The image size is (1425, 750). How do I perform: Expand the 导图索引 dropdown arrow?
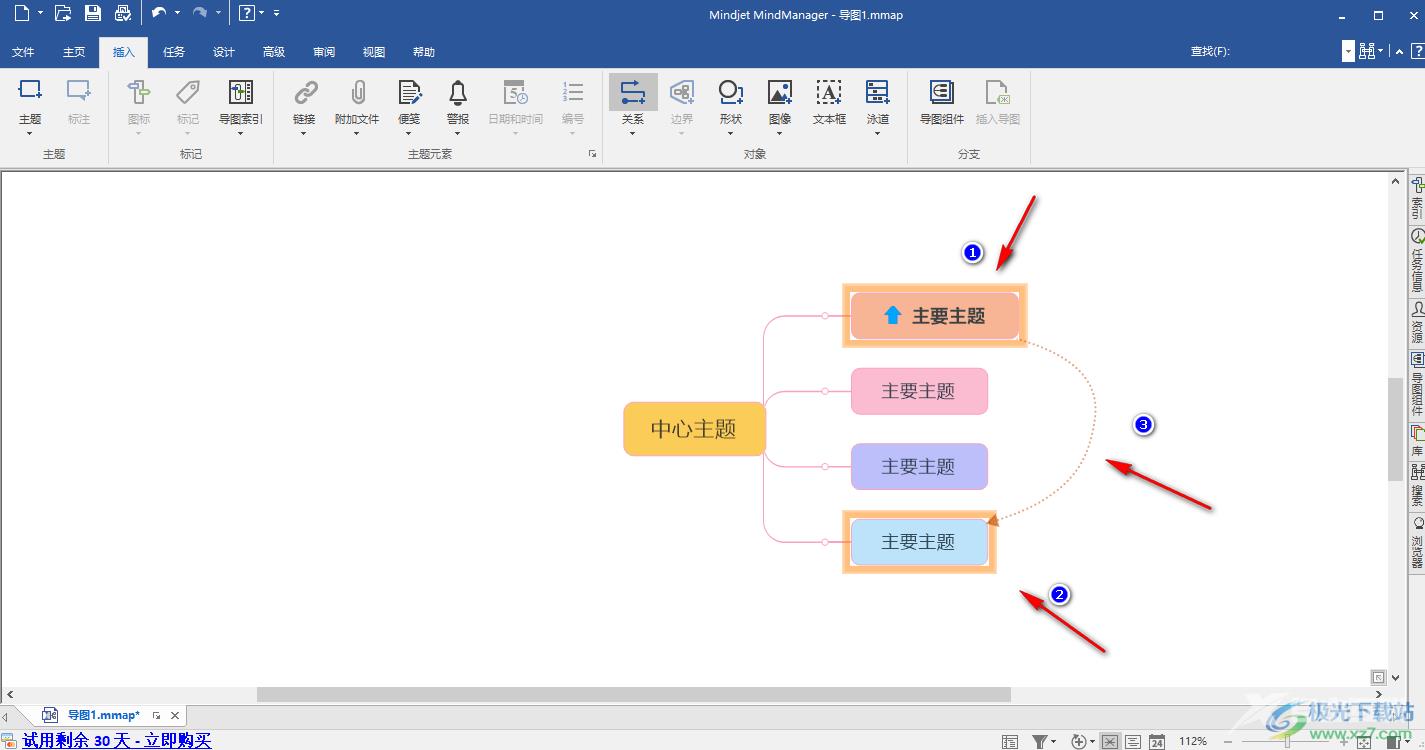point(241,133)
